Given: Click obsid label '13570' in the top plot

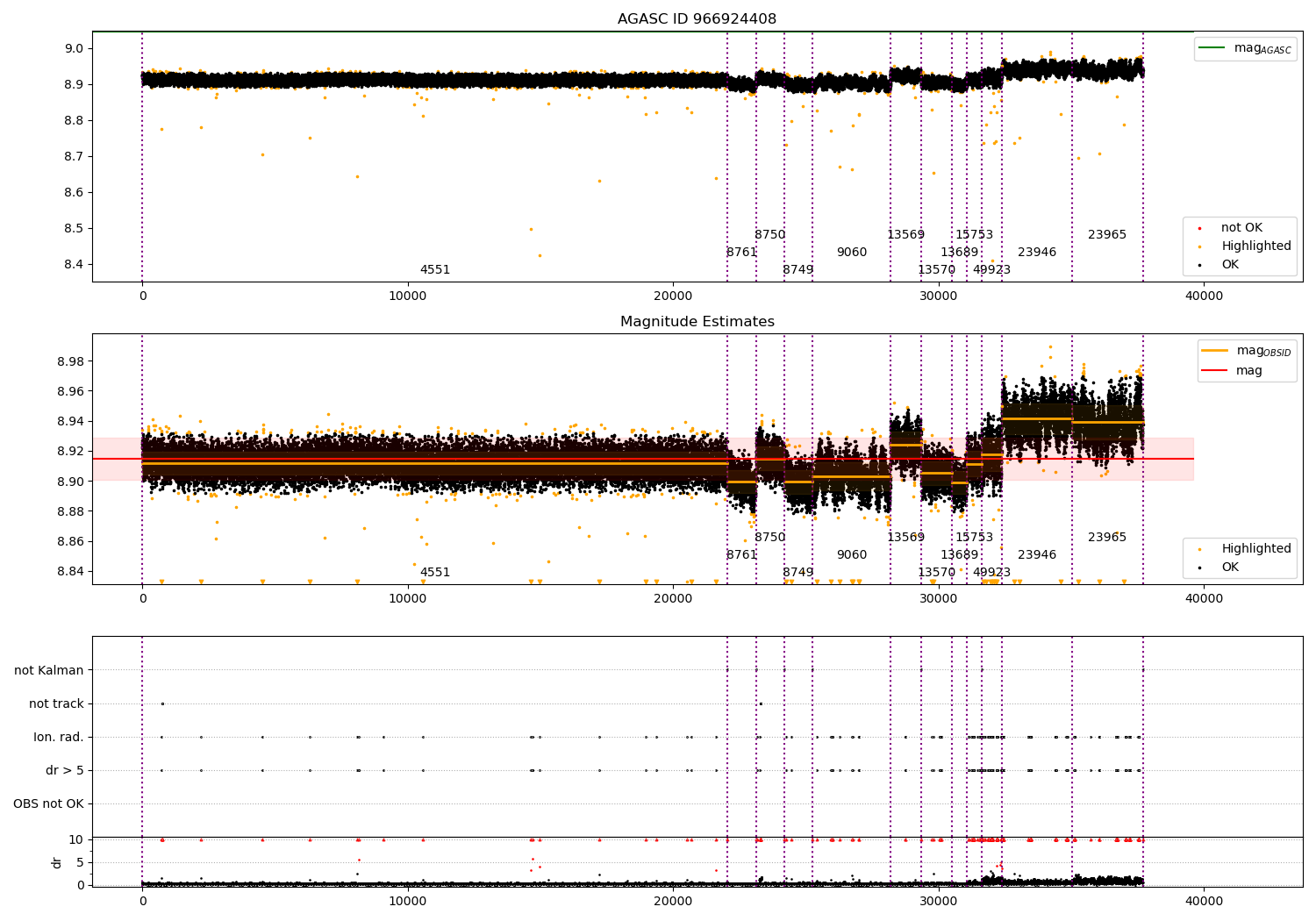Looking at the screenshot, I should (936, 270).
